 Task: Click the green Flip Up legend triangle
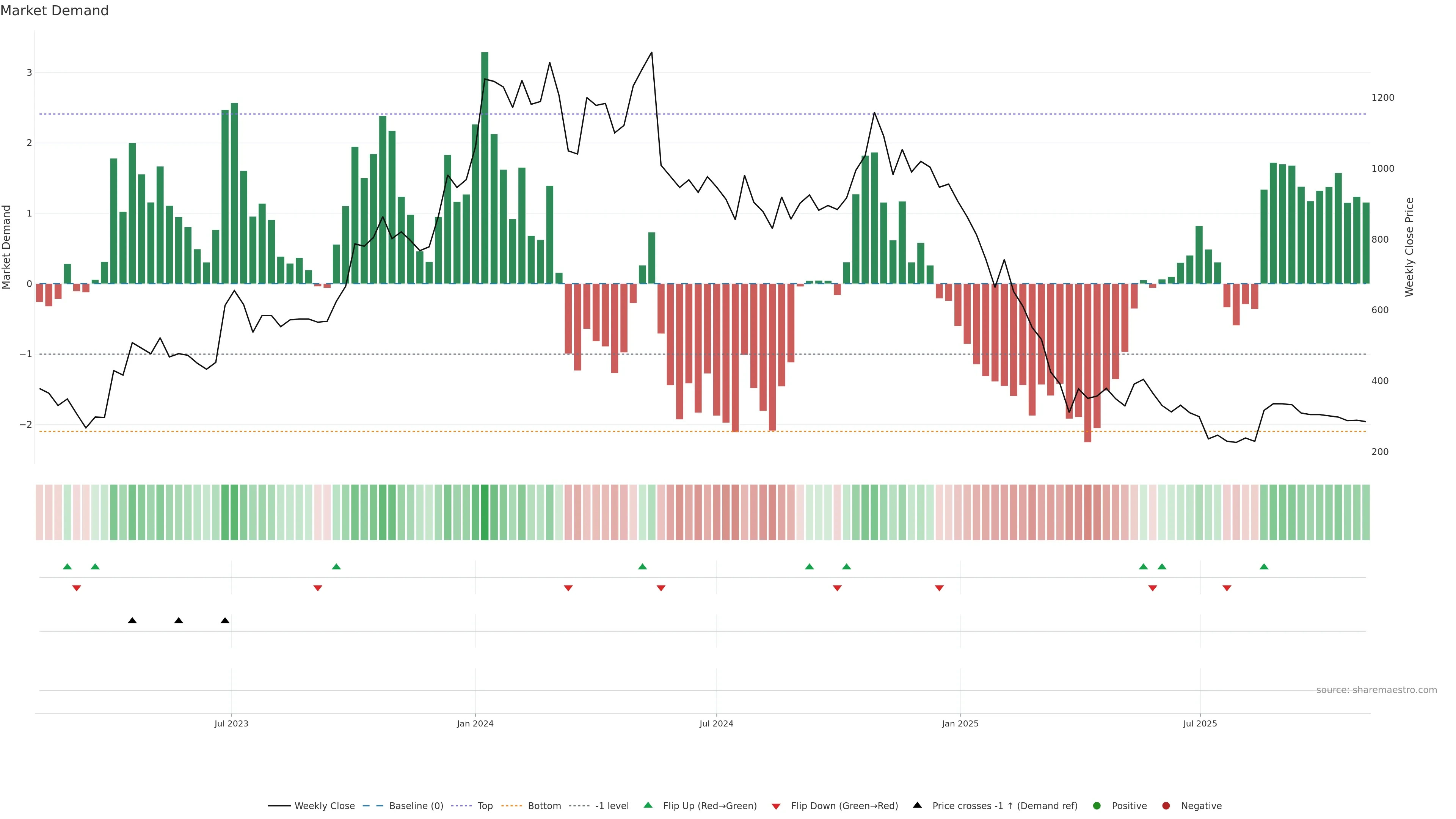point(648,805)
